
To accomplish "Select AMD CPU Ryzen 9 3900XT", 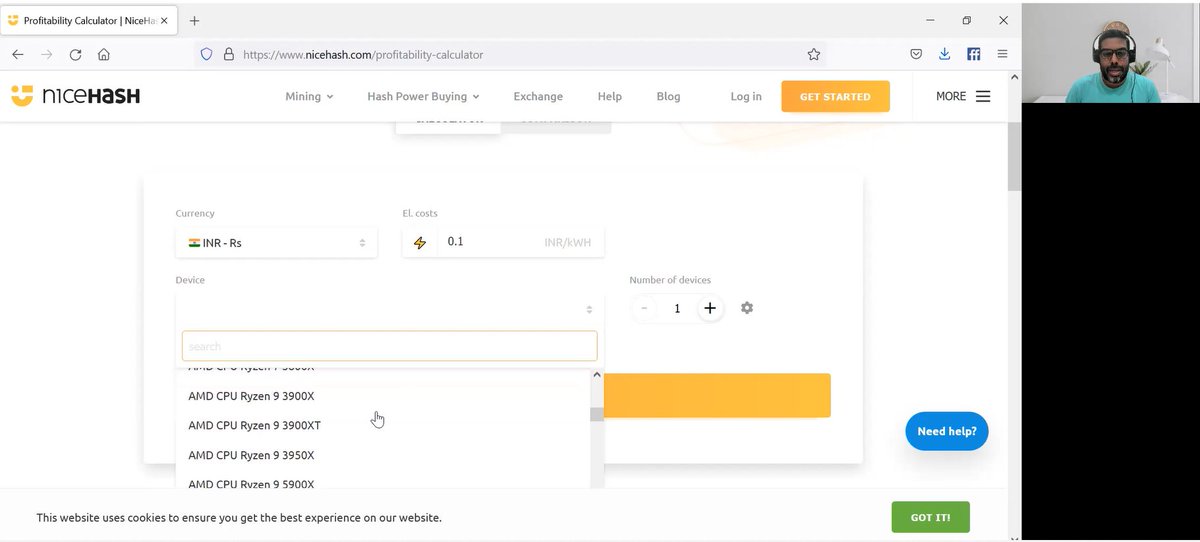I will click(x=385, y=425).
